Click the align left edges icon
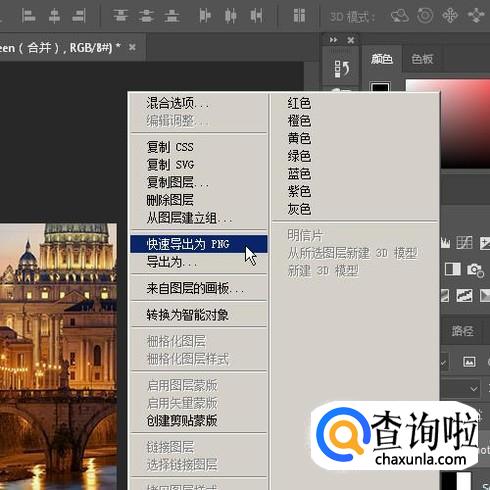 [28, 16]
